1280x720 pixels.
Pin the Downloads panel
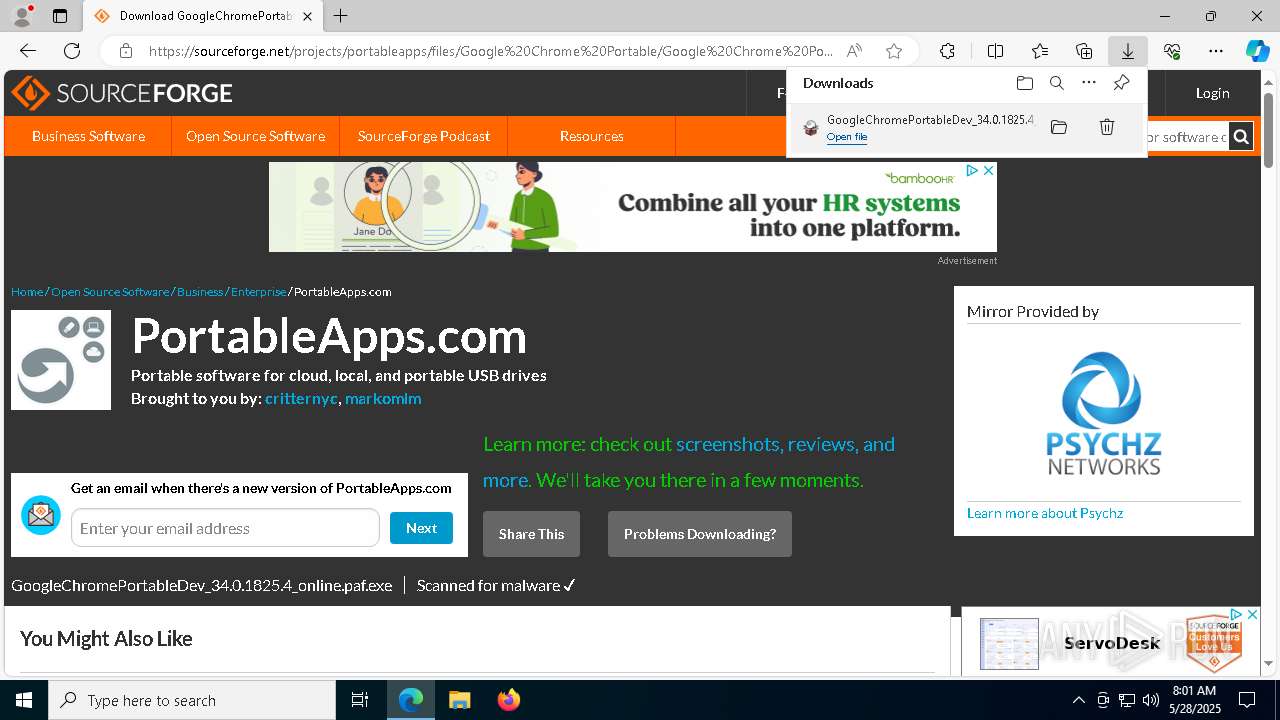(x=1122, y=83)
